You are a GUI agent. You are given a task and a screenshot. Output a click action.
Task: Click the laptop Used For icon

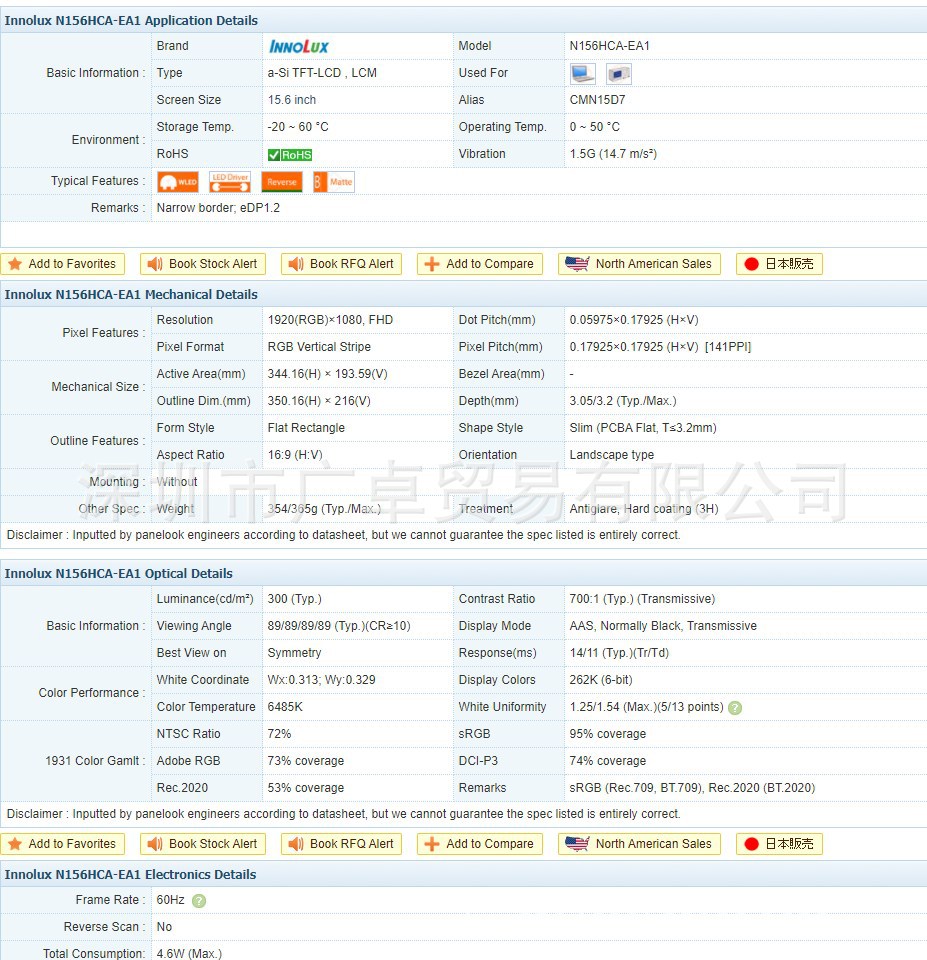(582, 73)
